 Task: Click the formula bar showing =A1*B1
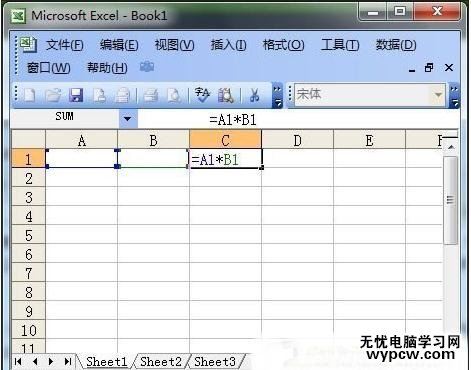click(298, 119)
